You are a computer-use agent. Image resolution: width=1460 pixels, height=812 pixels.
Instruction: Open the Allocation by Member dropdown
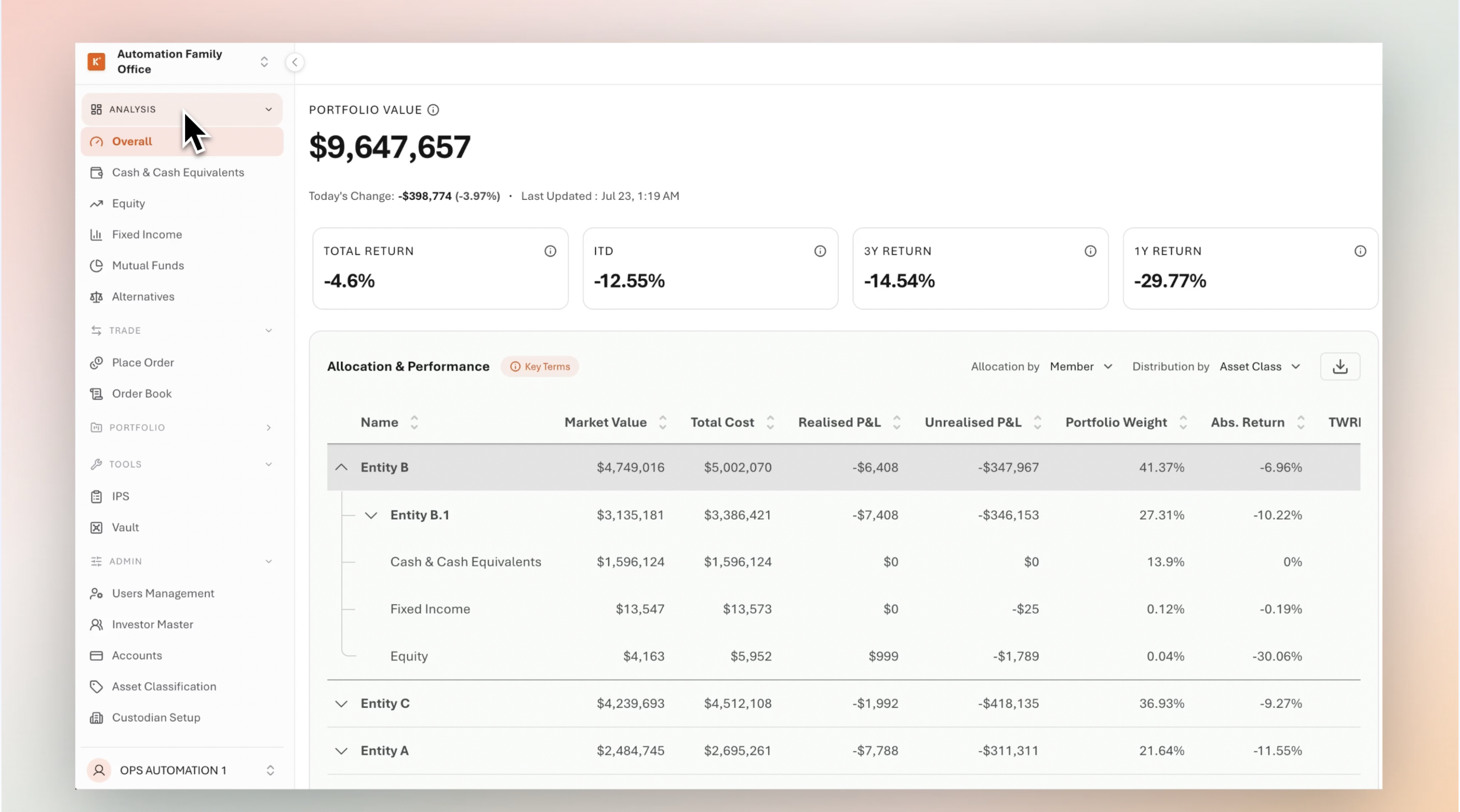pos(1081,367)
